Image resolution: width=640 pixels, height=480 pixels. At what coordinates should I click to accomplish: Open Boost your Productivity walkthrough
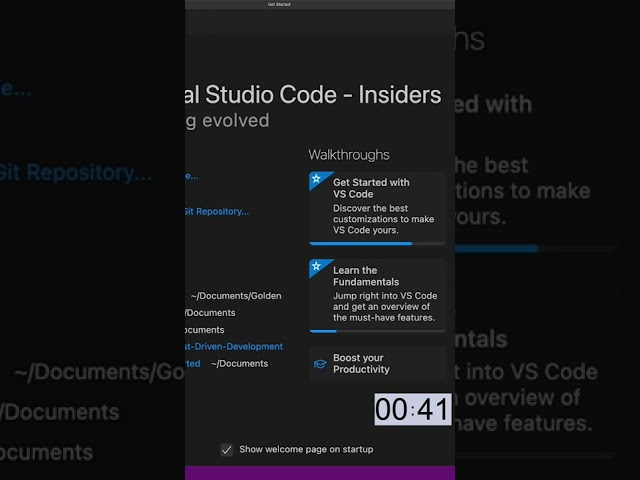tap(377, 364)
